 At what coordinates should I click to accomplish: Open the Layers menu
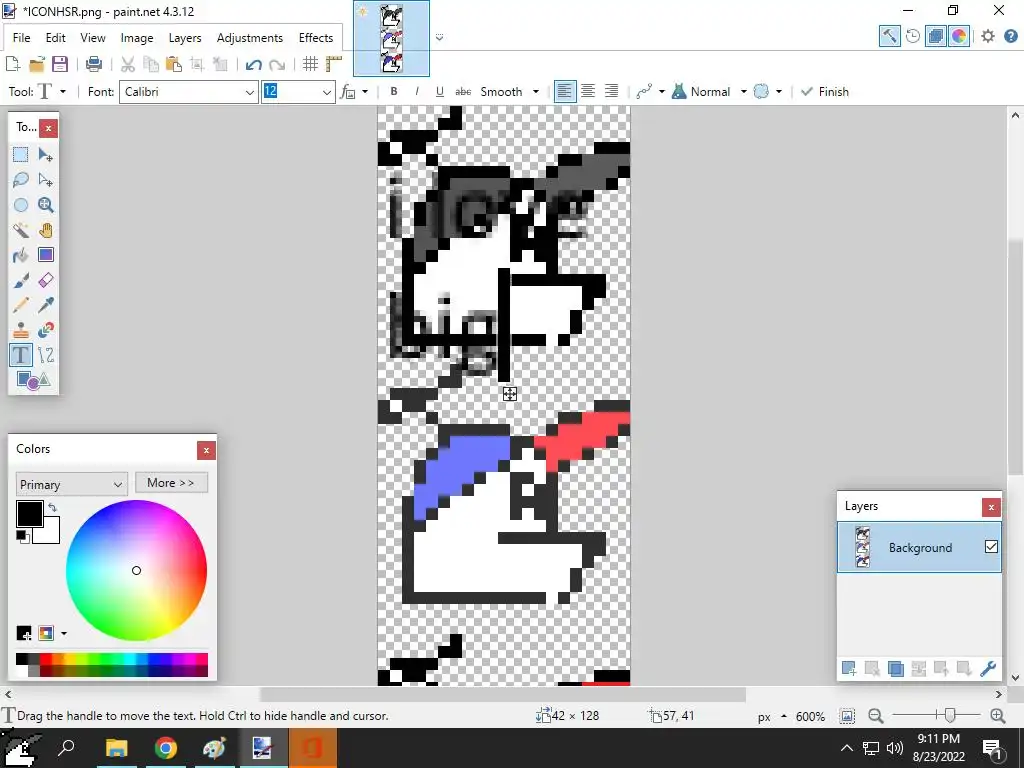click(x=185, y=38)
